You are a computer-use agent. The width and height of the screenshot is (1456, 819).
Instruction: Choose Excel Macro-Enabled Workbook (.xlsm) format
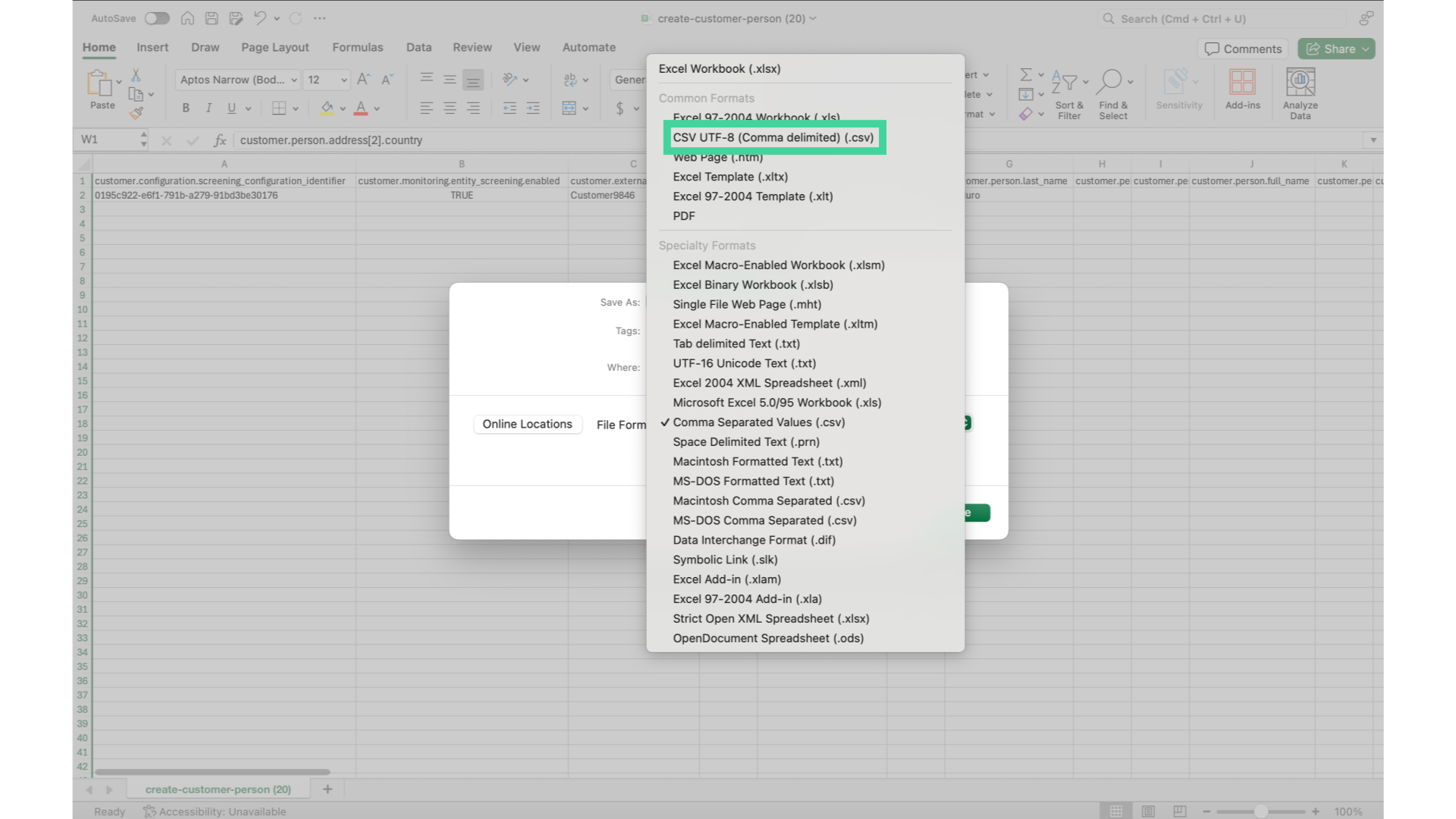(x=778, y=265)
